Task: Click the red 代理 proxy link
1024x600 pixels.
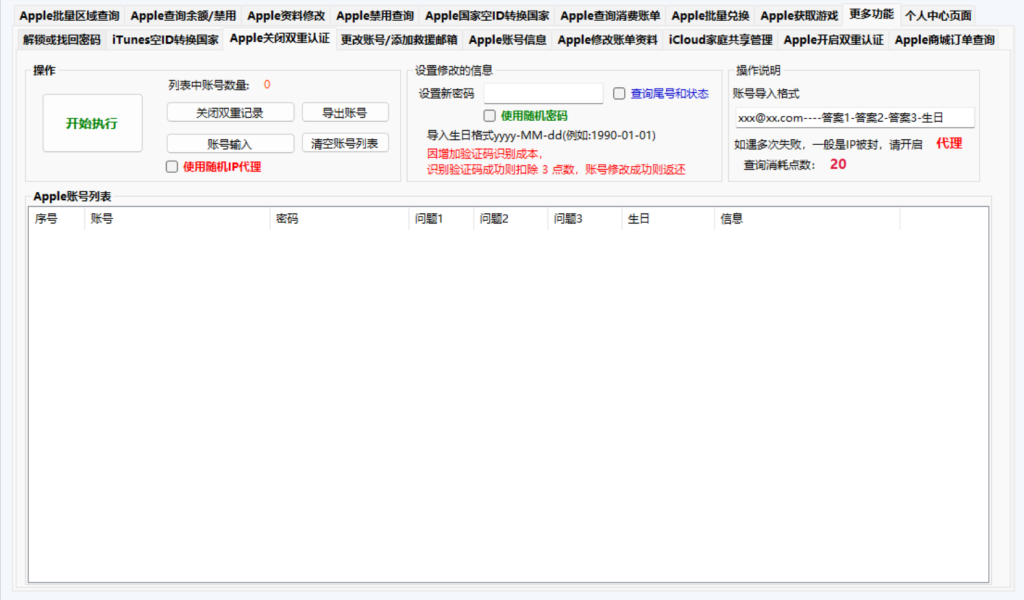Action: click(949, 144)
